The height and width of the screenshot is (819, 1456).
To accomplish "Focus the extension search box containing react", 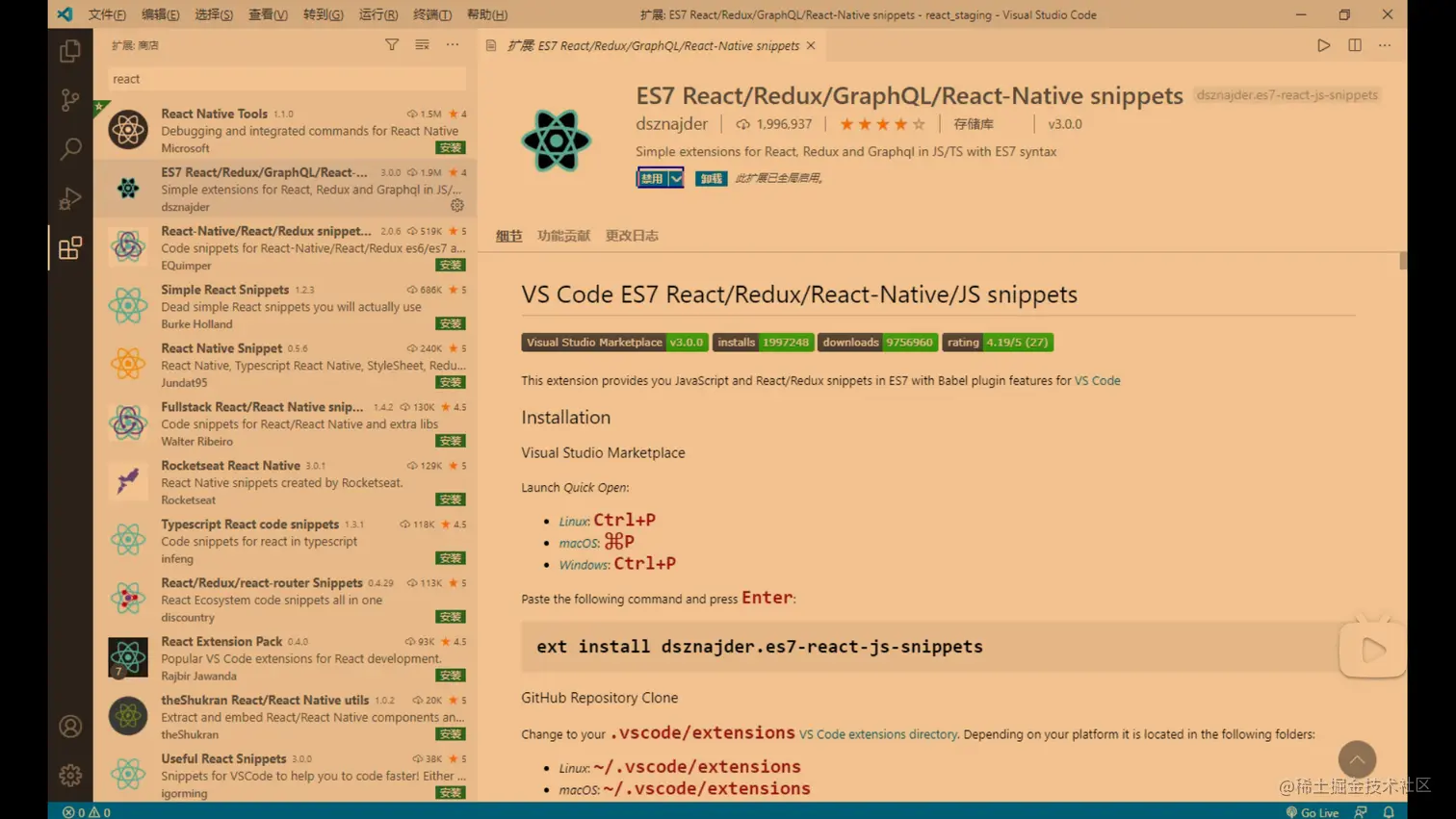I will 287,79.
